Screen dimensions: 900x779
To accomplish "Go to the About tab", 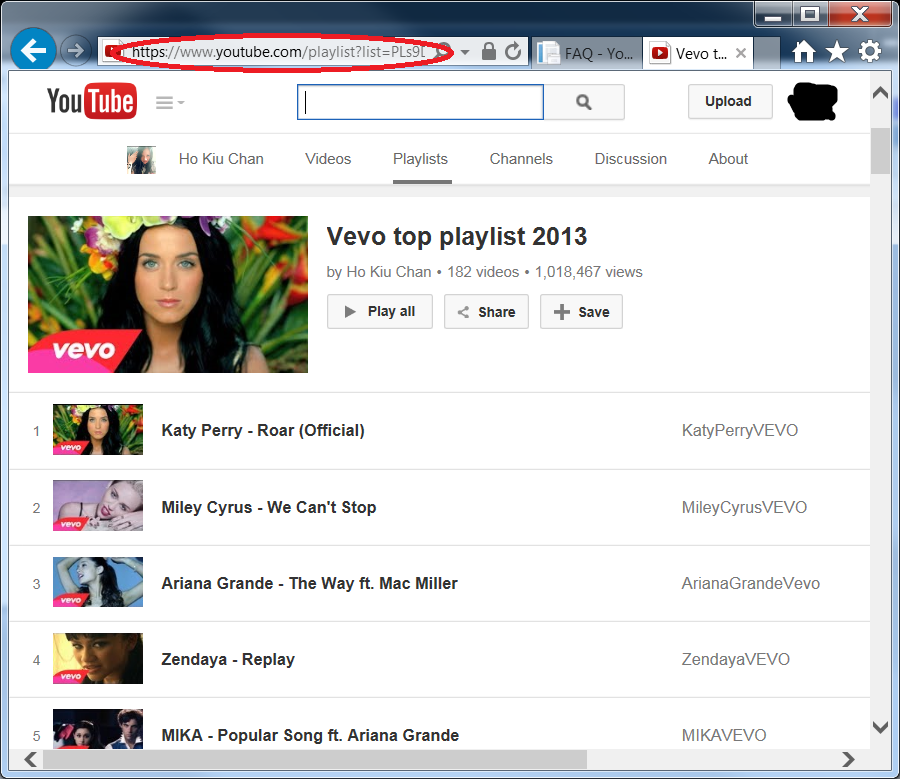I will click(728, 159).
